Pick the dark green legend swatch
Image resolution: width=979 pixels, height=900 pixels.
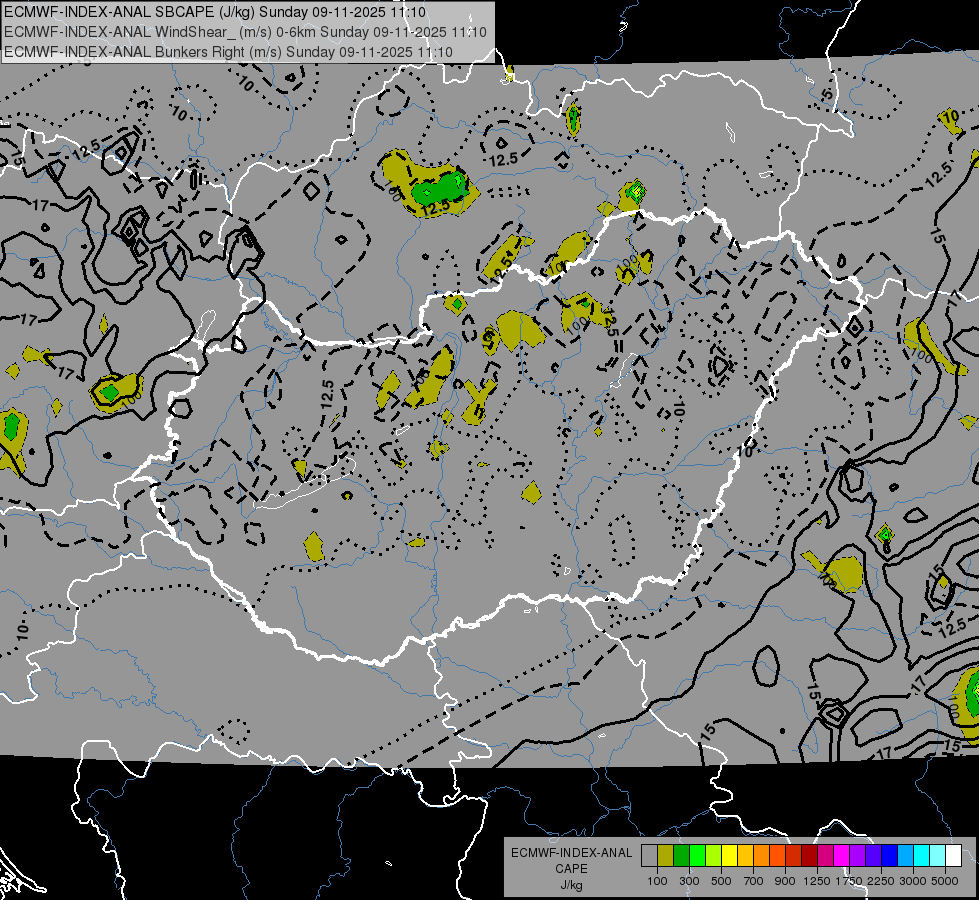(x=681, y=856)
